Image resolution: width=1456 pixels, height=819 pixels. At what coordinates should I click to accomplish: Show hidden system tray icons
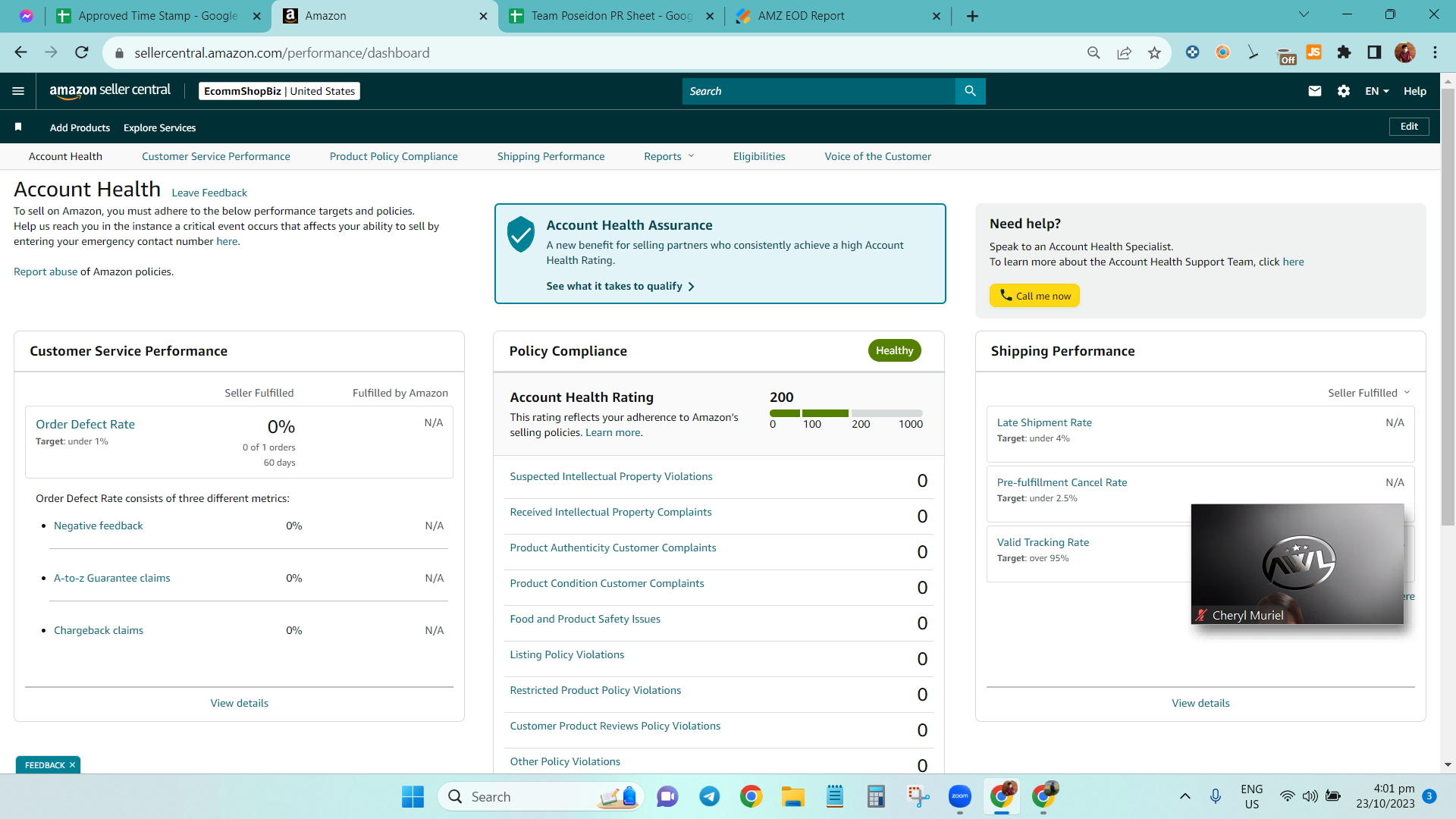click(1185, 796)
